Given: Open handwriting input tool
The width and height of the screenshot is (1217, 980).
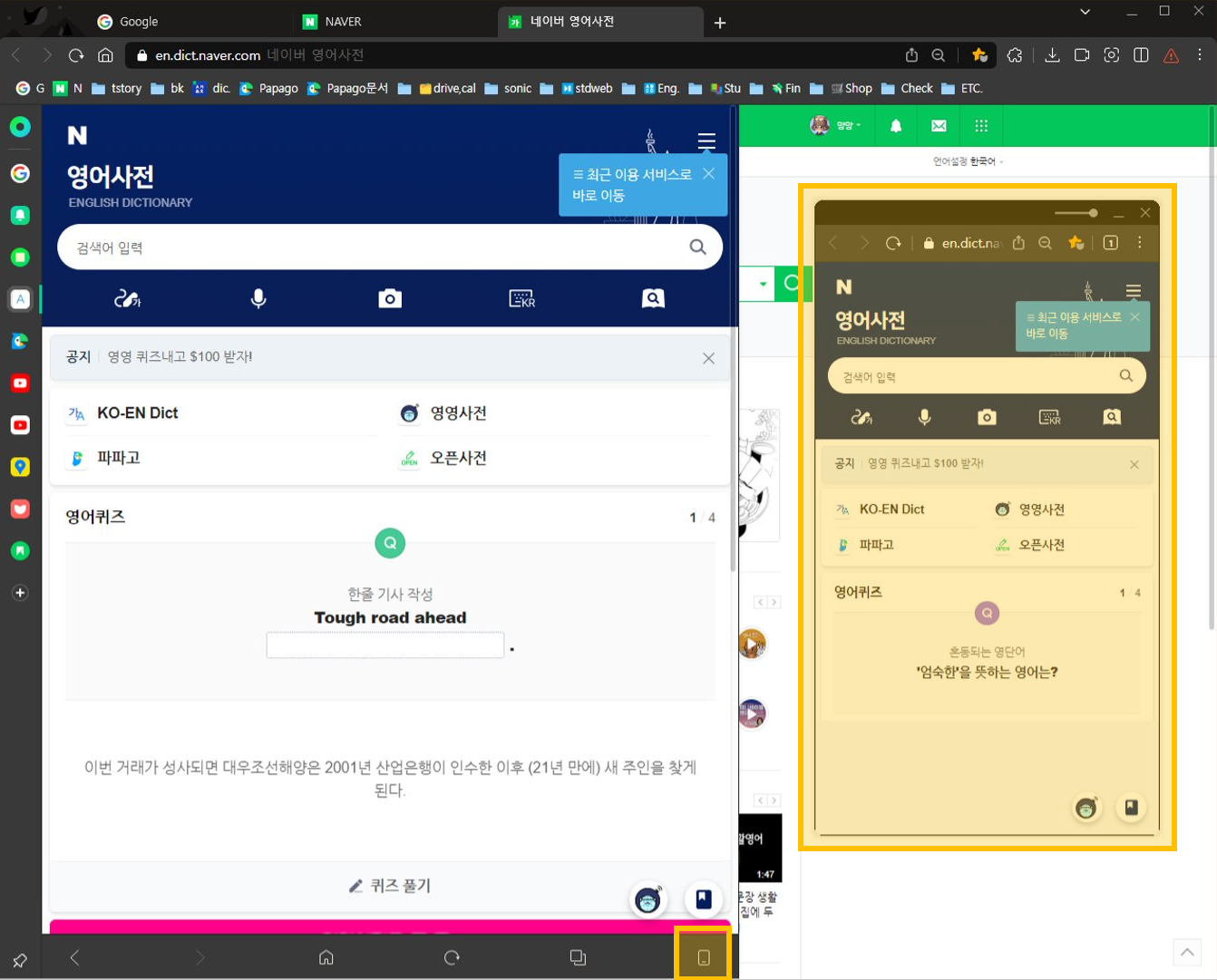Looking at the screenshot, I should coord(127,298).
